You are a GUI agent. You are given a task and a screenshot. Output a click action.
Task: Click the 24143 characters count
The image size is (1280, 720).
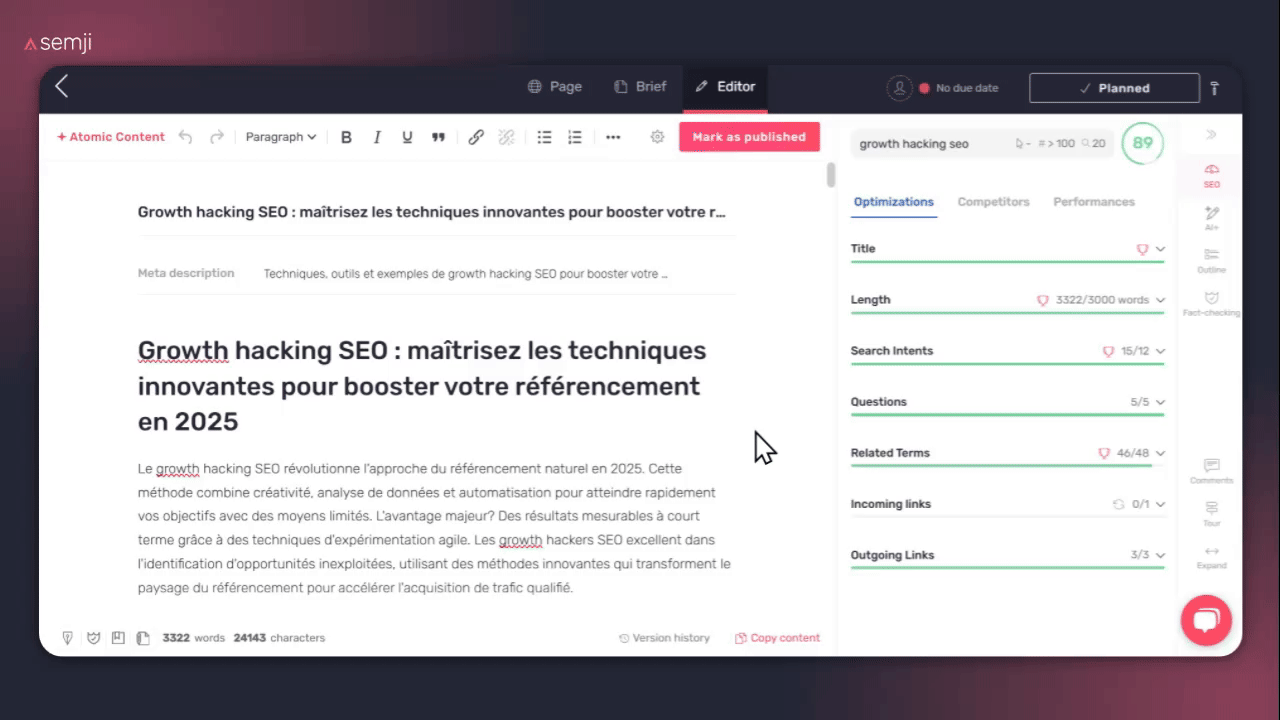tap(279, 638)
